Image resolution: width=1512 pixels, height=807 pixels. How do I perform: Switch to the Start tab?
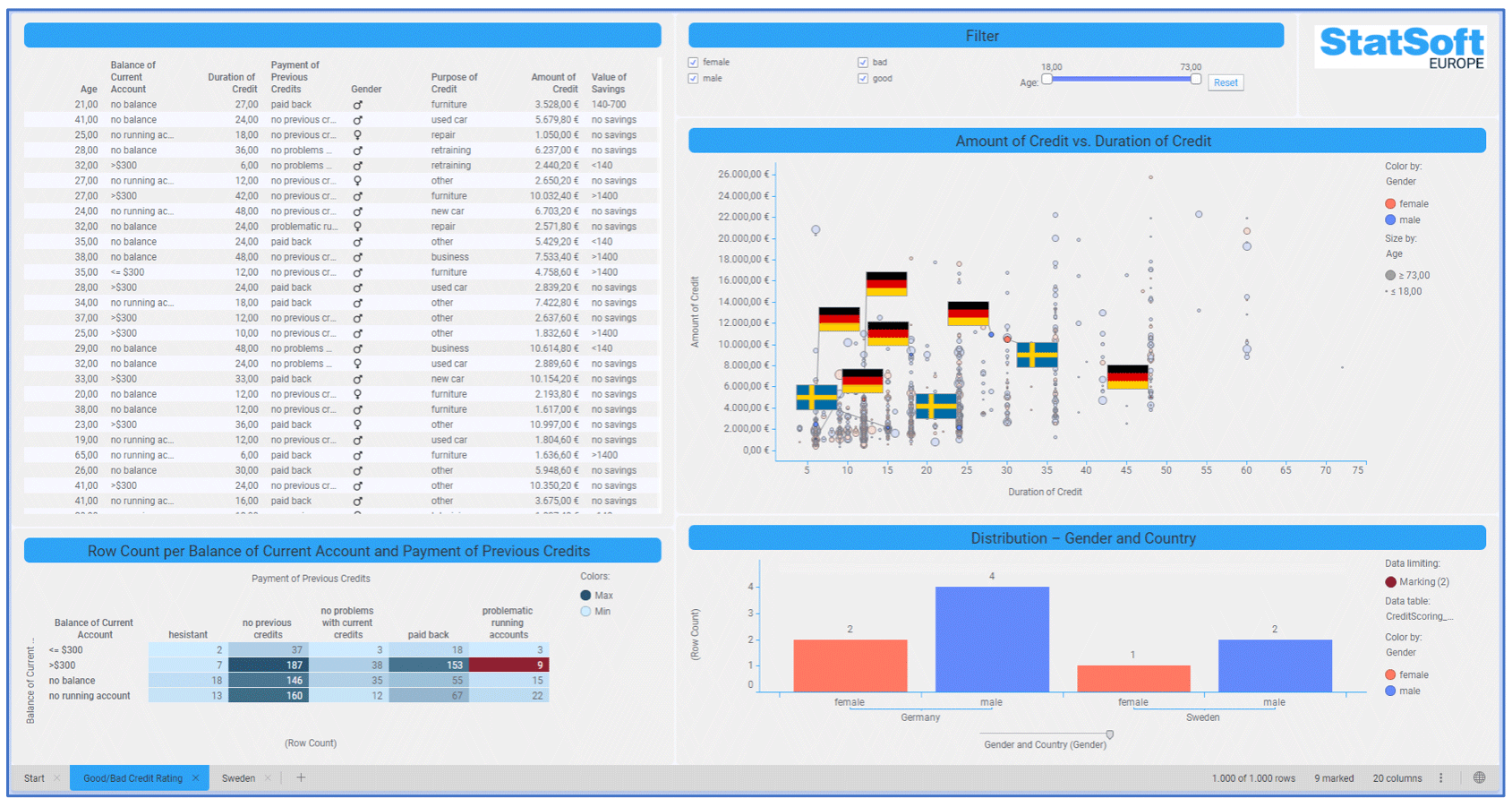[32, 777]
